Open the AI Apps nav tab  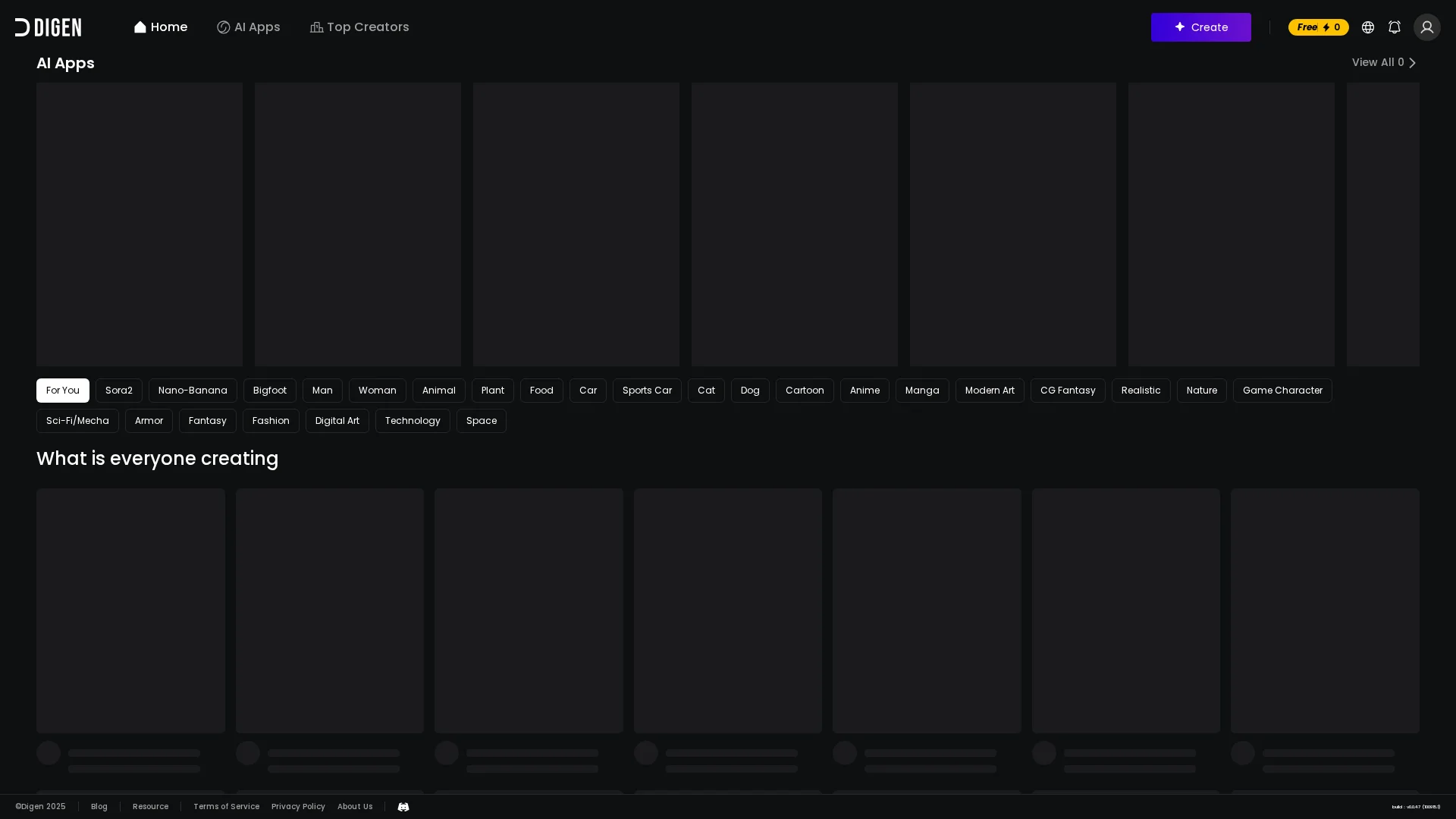coord(248,27)
